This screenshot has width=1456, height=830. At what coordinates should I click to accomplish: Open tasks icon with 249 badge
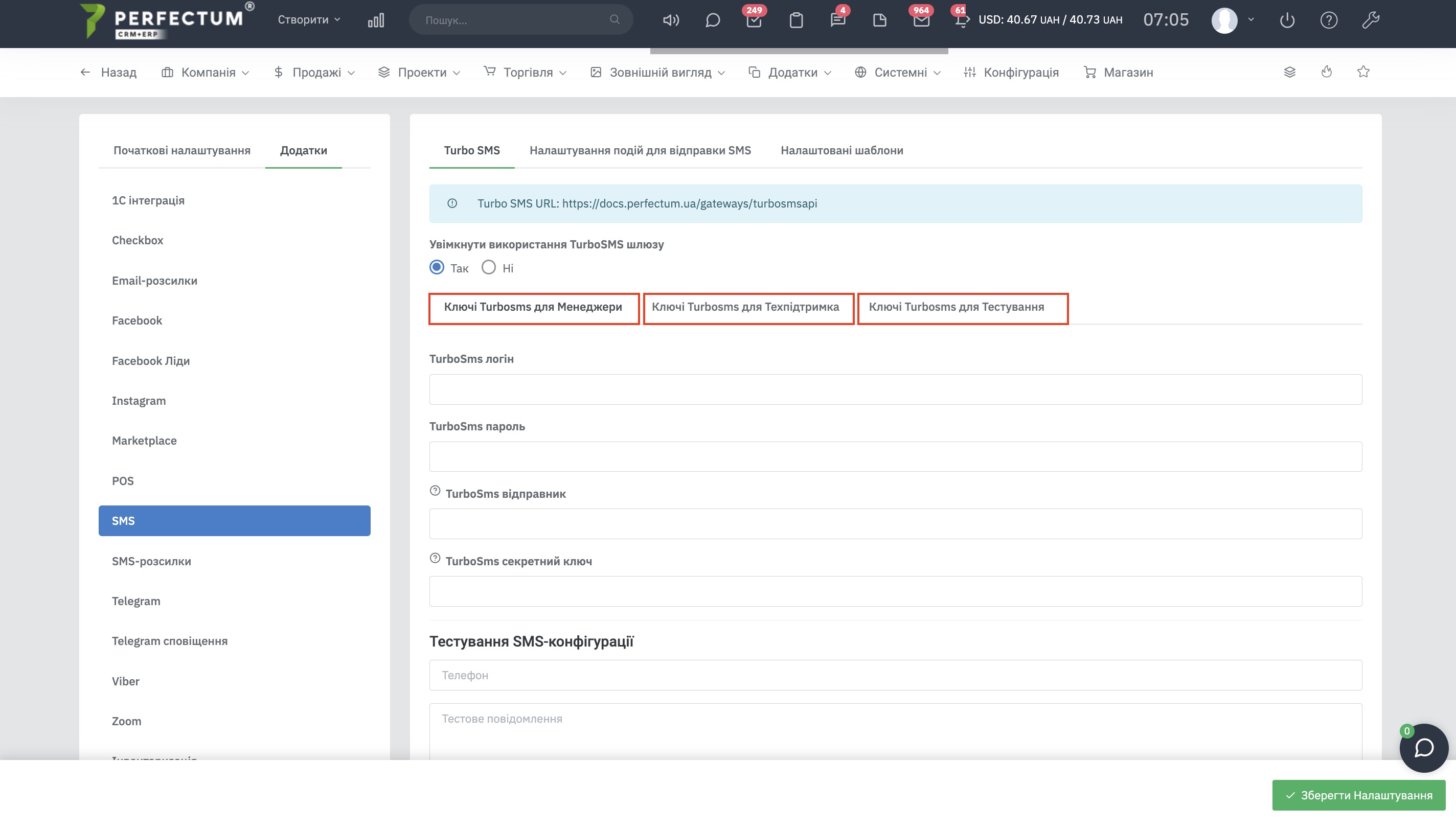[754, 20]
